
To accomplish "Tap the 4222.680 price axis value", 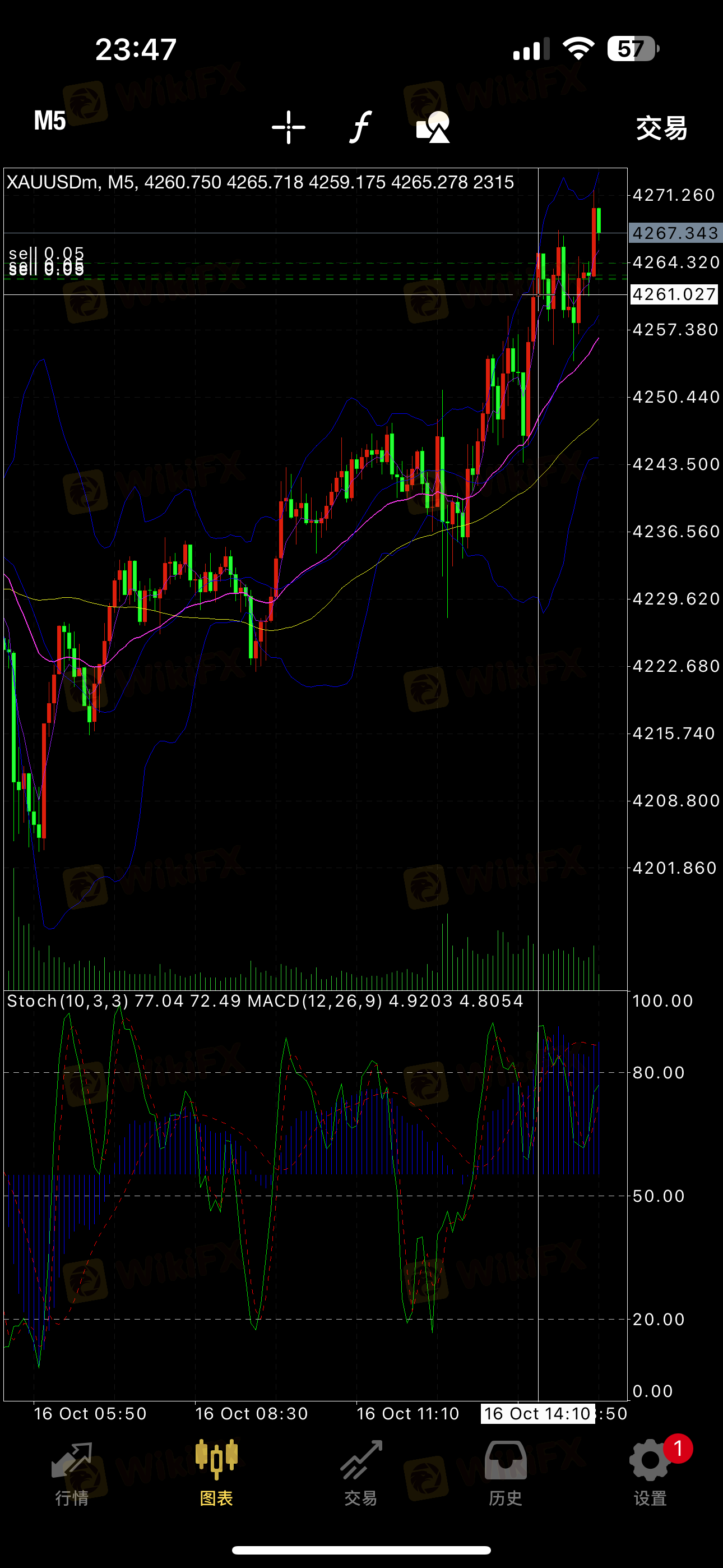I will [676, 667].
